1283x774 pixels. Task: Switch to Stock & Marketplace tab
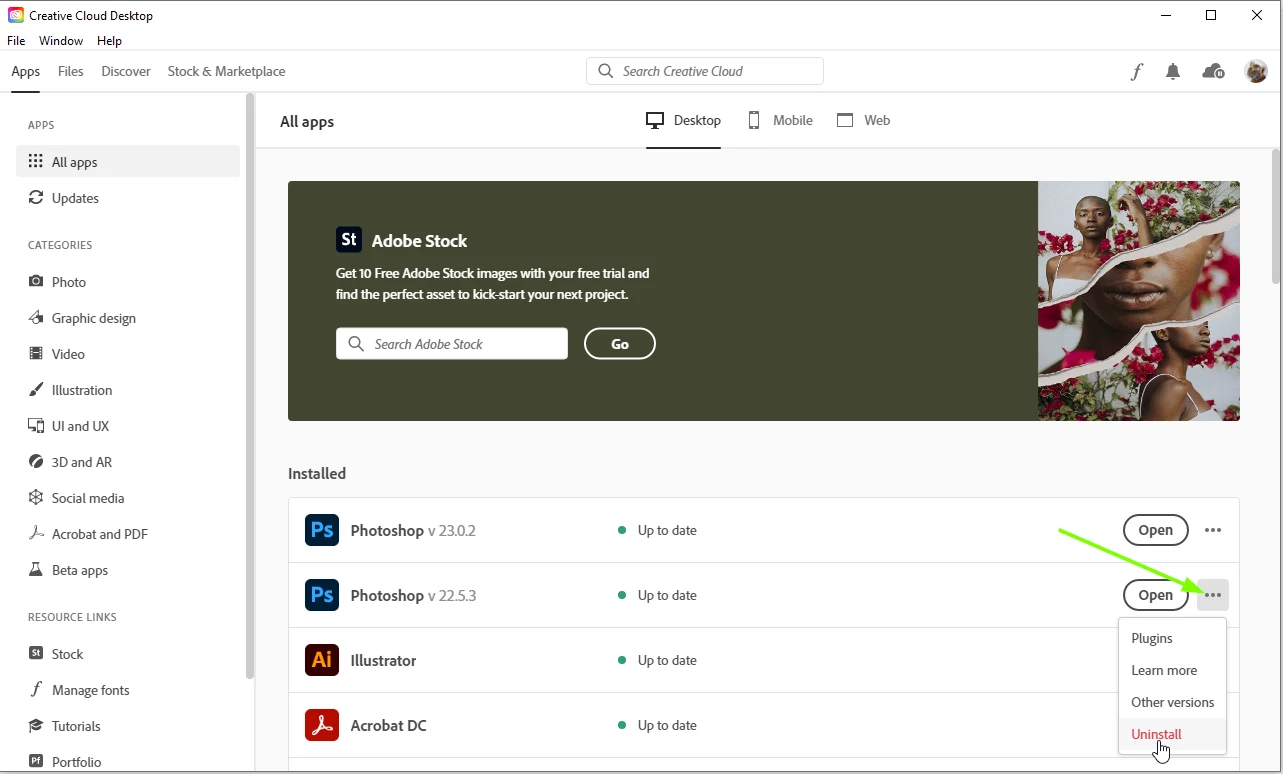tap(226, 71)
